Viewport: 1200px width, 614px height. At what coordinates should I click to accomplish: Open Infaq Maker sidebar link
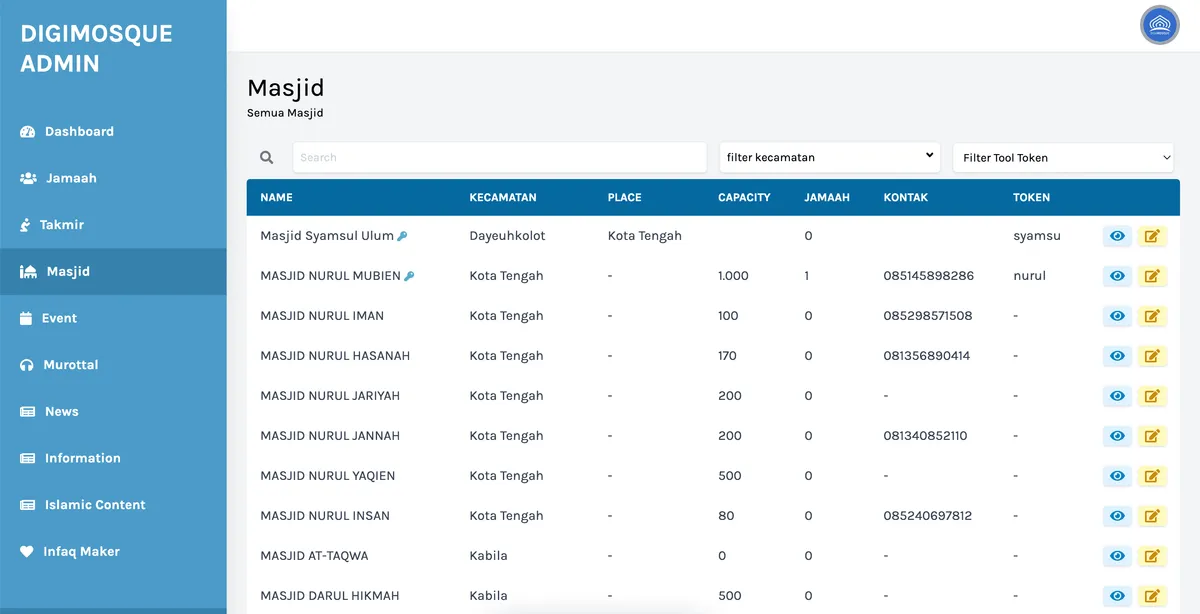pos(113,551)
